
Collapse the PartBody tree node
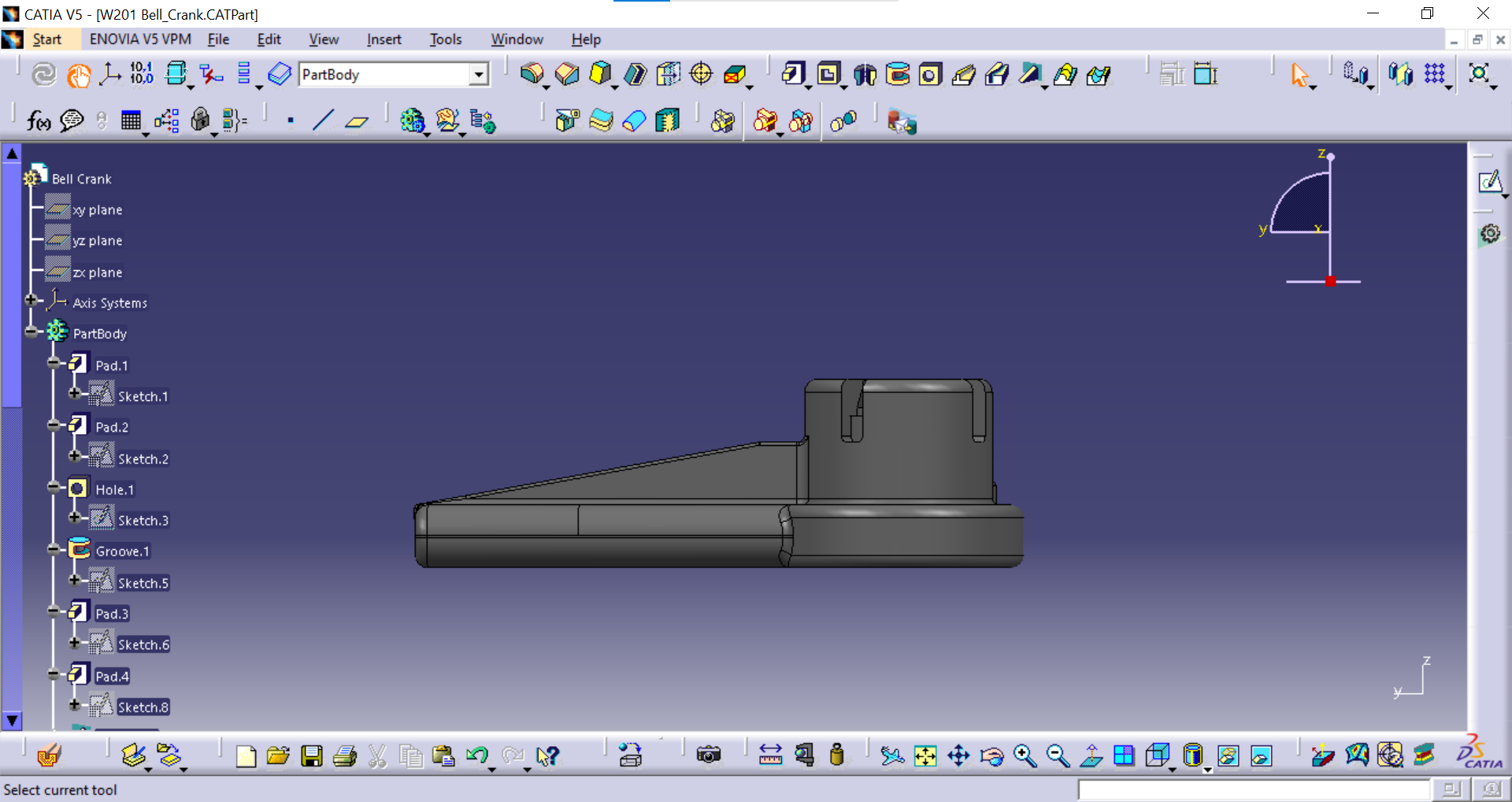coord(31,332)
